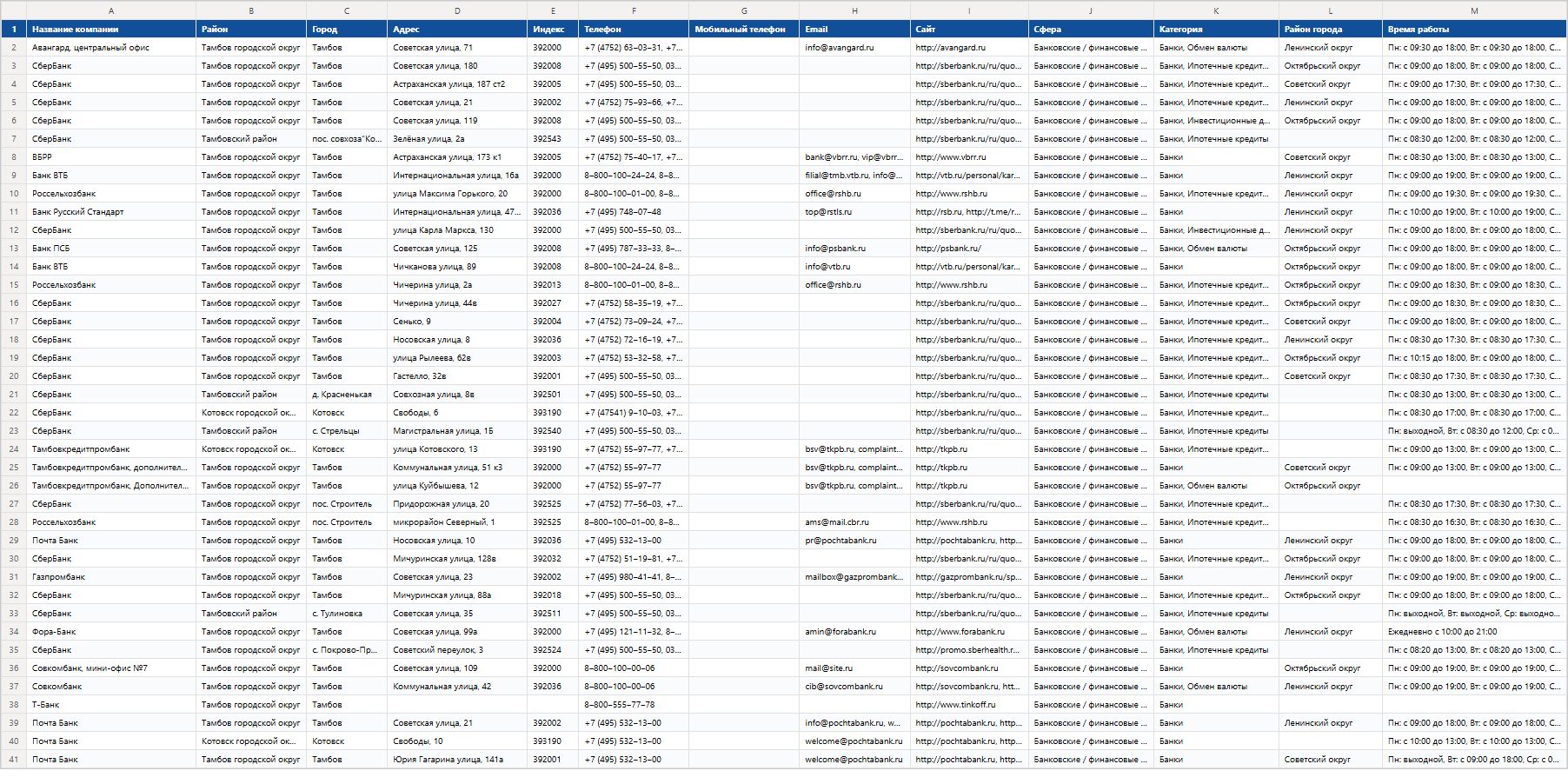The width and height of the screenshot is (1568, 784).
Task: Click the site cell "http://www.tinkoff.ru"
Action: [969, 705]
